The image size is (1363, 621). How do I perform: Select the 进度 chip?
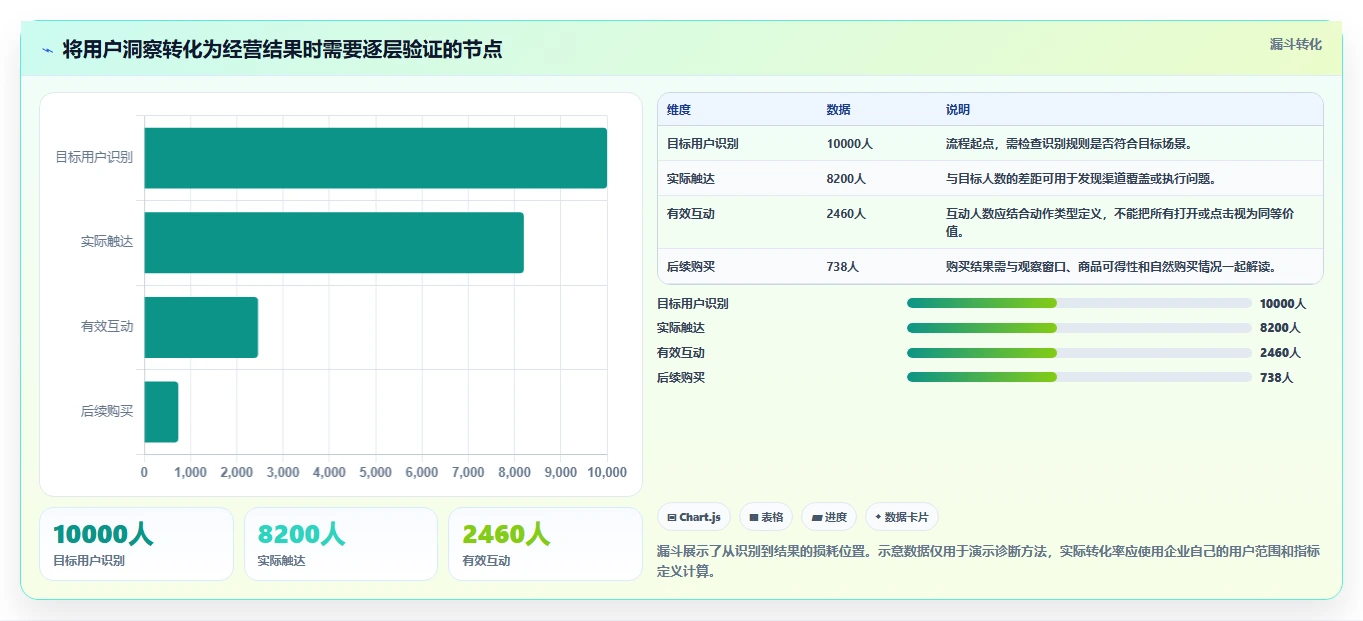829,517
